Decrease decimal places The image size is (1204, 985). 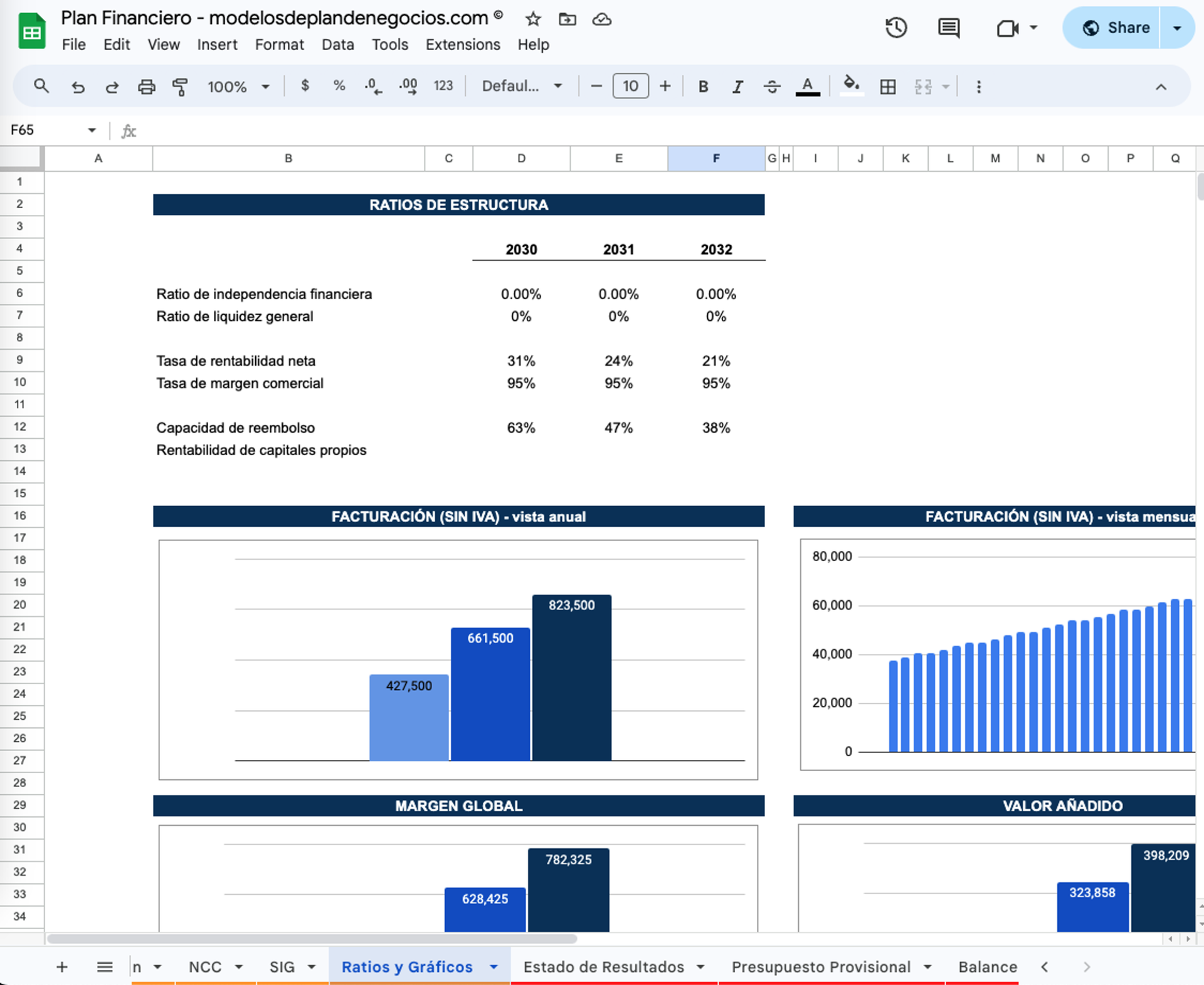pos(371,87)
